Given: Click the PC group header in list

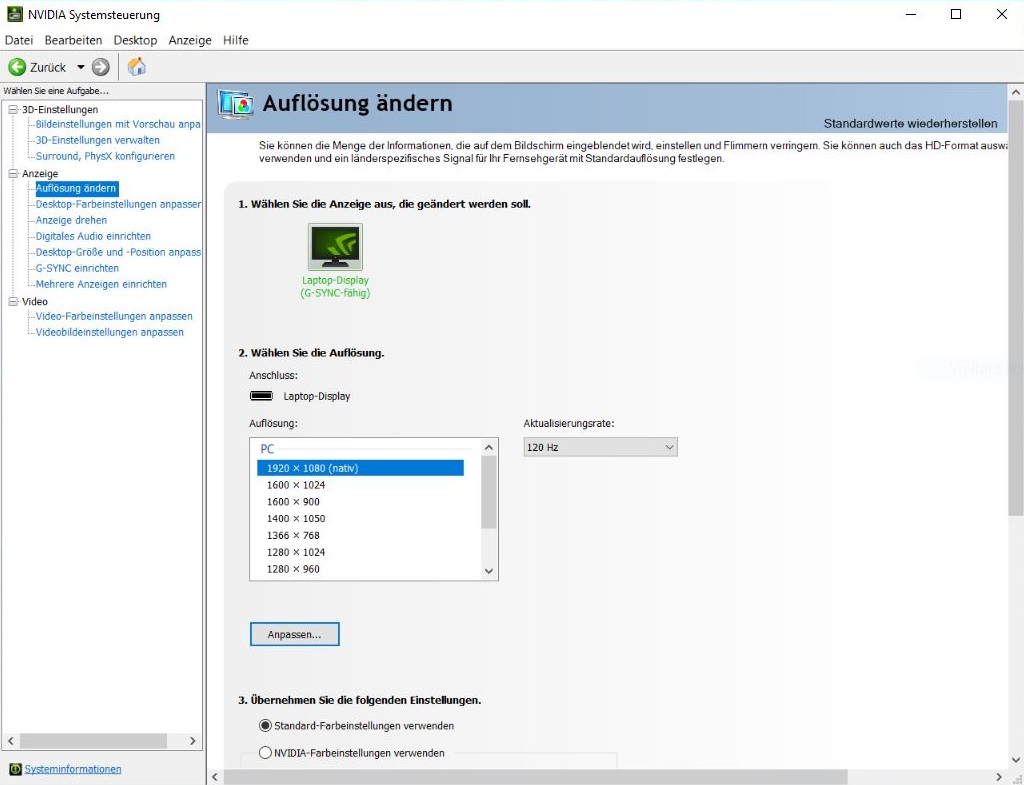Looking at the screenshot, I should pos(267,449).
